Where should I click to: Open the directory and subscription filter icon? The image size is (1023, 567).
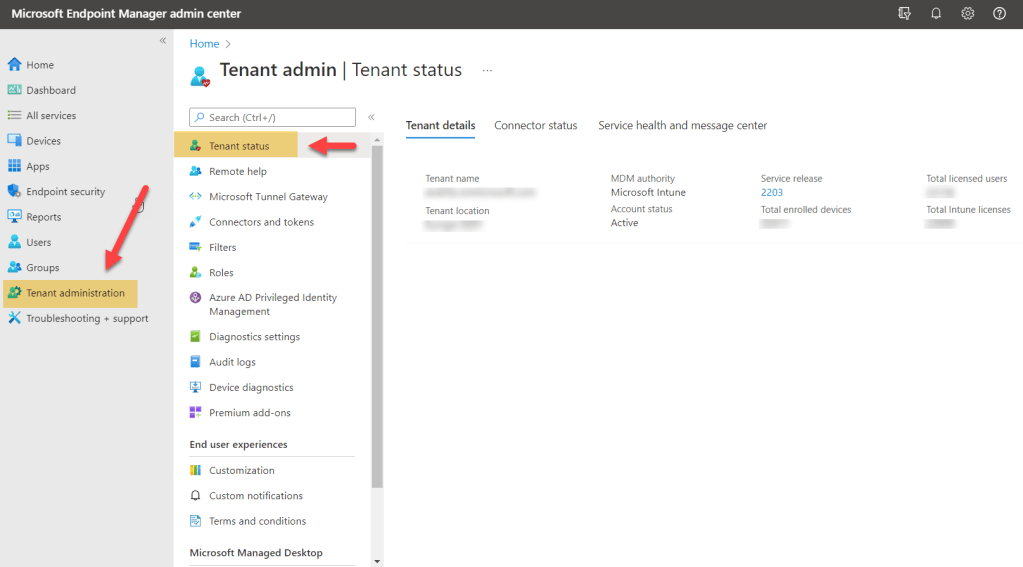tap(905, 14)
